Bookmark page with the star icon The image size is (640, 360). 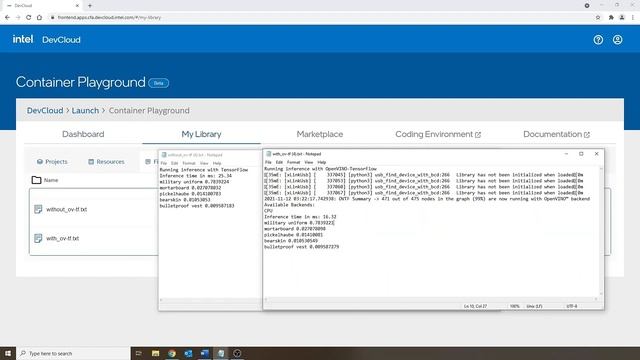click(598, 18)
